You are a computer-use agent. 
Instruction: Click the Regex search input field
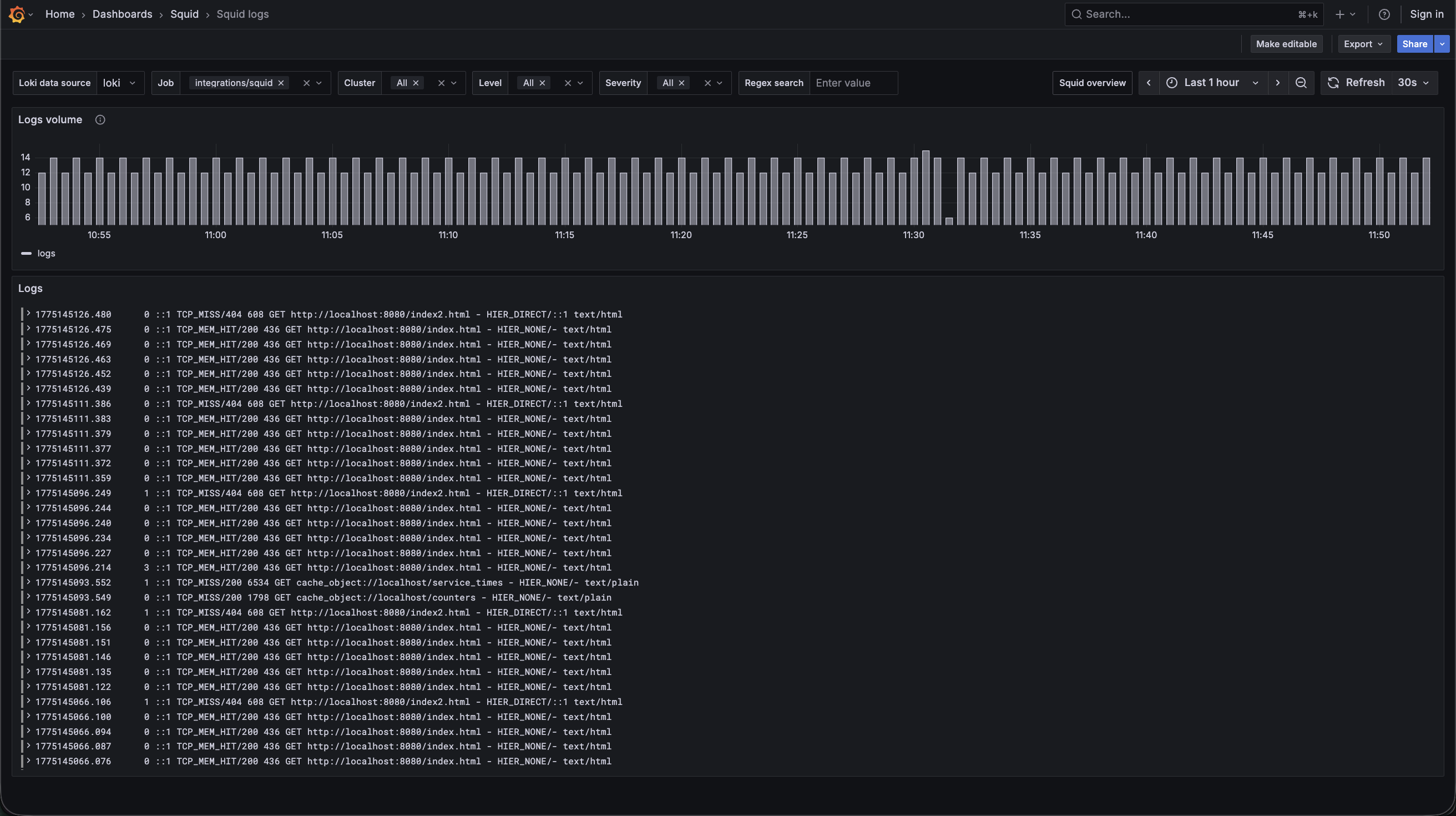tap(852, 83)
